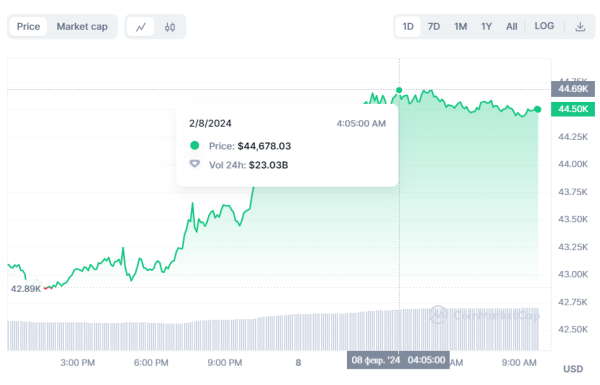Click the 6:00 PM time axis label

coord(151,362)
